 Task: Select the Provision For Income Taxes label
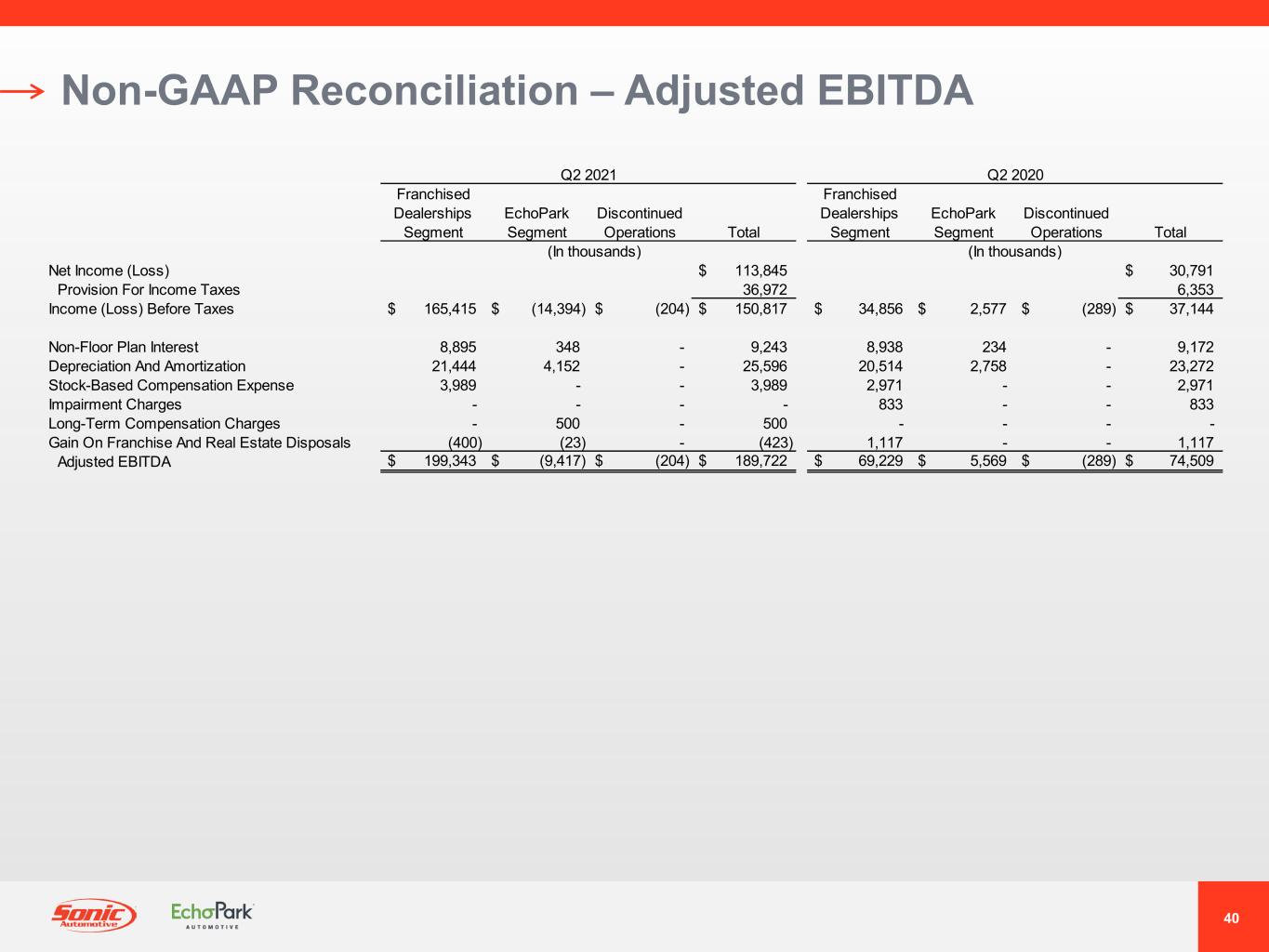coord(149,290)
